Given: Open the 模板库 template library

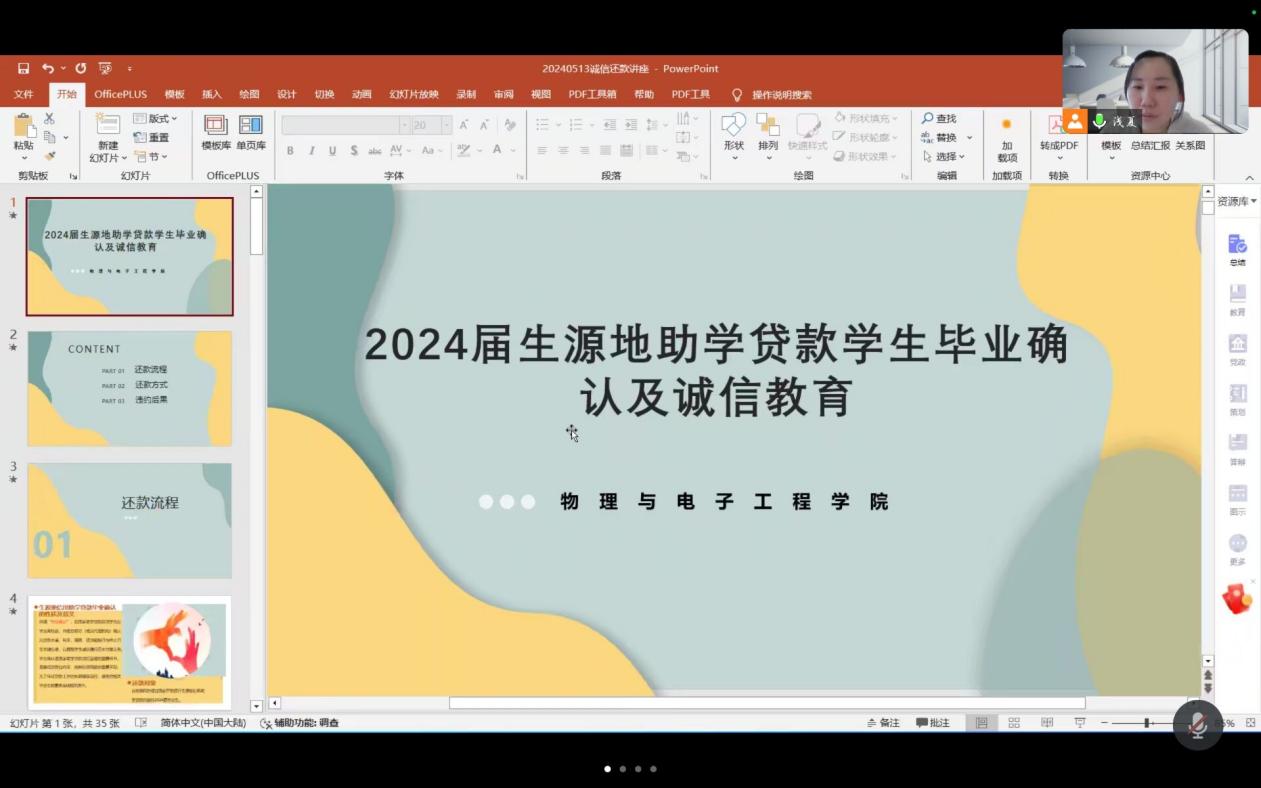Looking at the screenshot, I should pyautogui.click(x=216, y=130).
